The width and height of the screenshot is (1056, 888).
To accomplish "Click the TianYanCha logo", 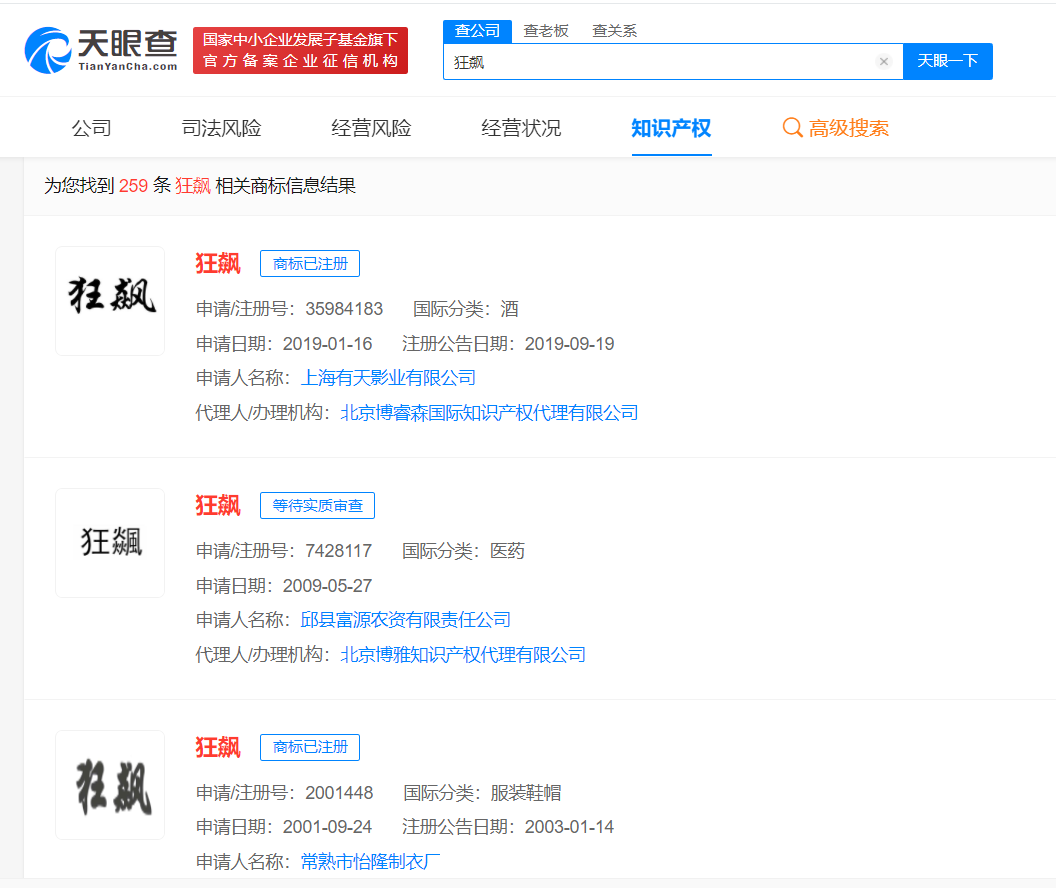I will coord(101,50).
